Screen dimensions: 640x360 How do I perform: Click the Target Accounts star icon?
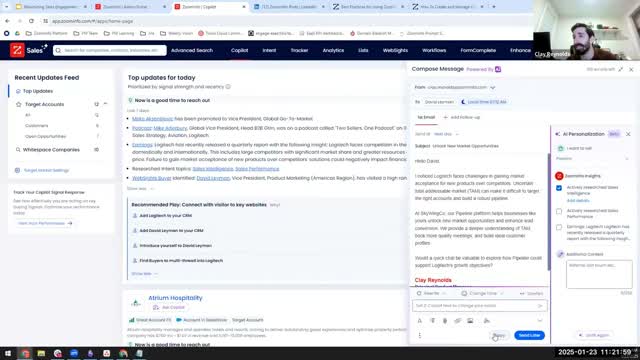point(18,104)
